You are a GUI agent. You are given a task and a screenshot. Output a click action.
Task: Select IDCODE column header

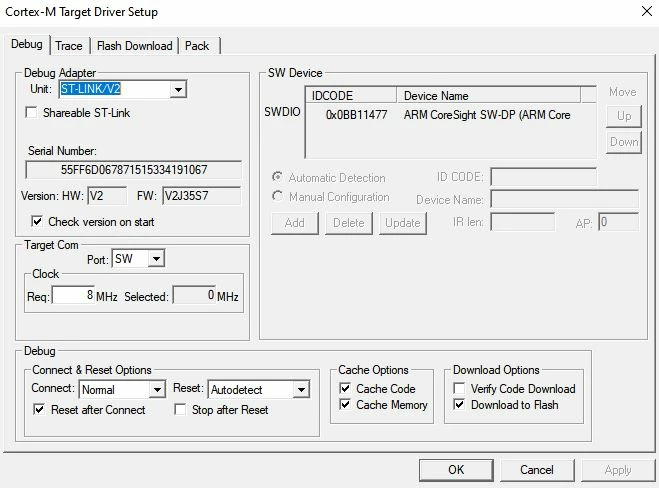351,95
